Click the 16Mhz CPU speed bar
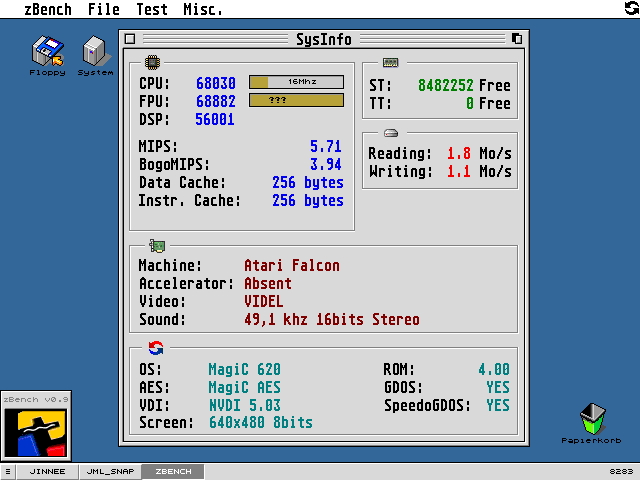Screen dimensions: 640x480 (x=296, y=82)
